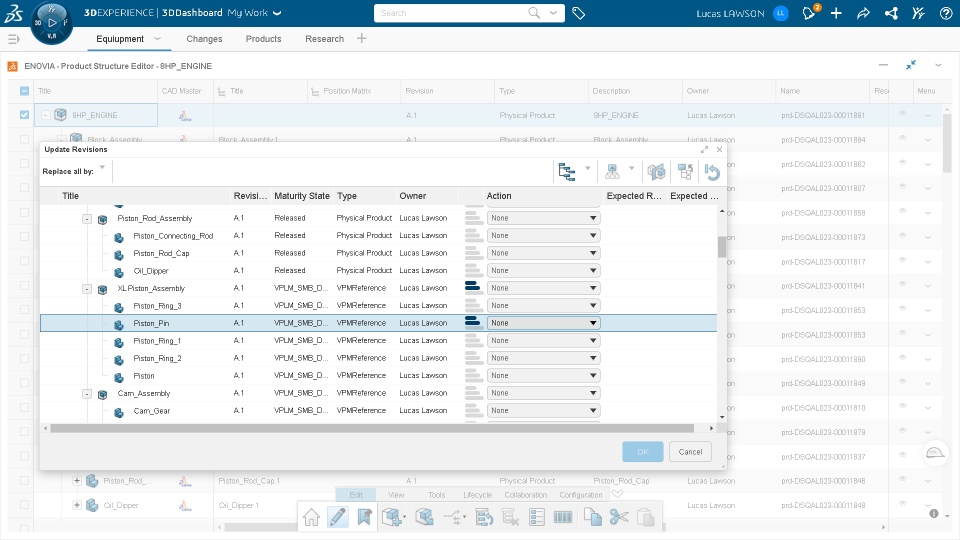Click the insert existing product icon
The width and height of the screenshot is (960, 540).
[424, 517]
